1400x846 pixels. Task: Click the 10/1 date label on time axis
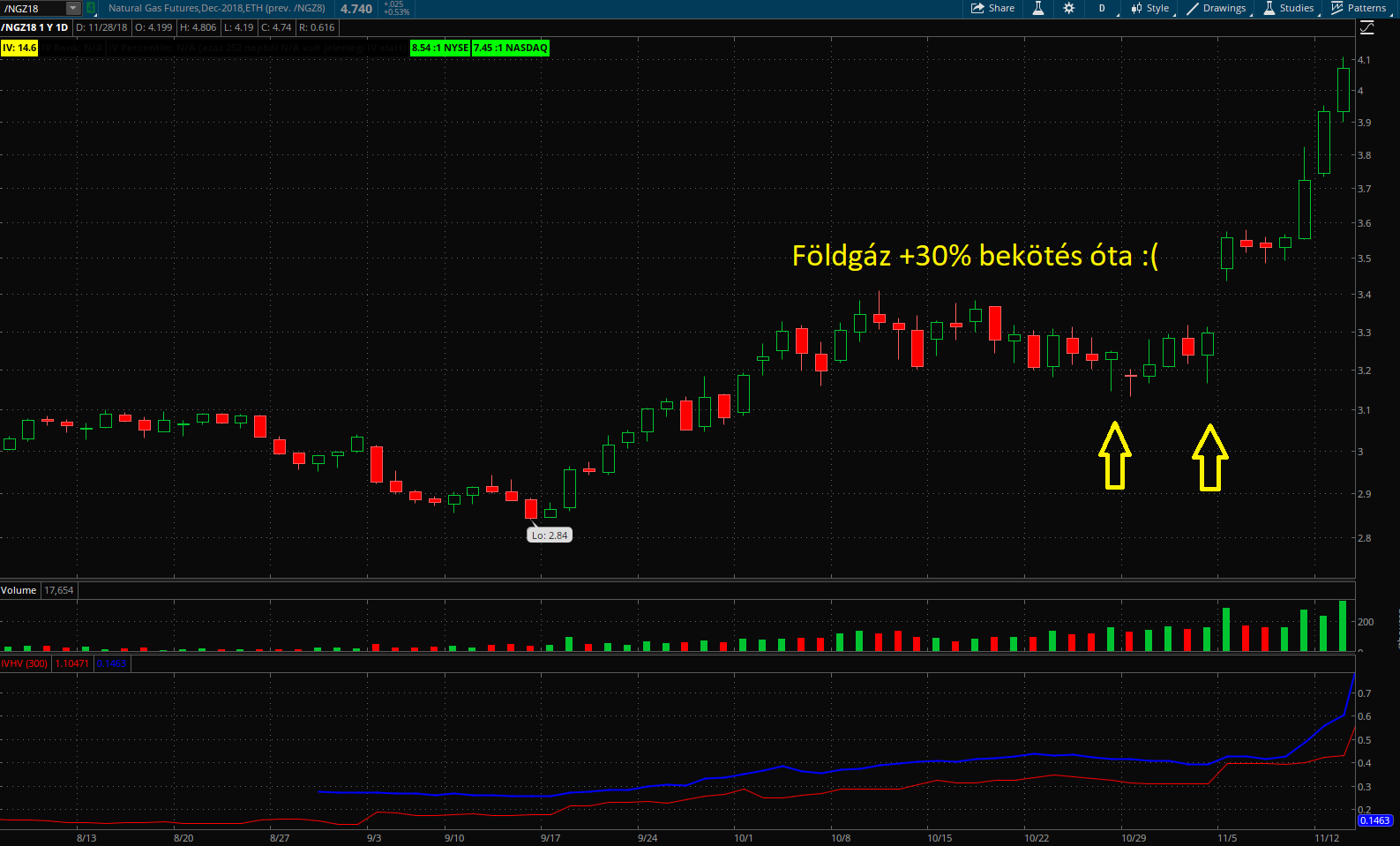tap(744, 838)
